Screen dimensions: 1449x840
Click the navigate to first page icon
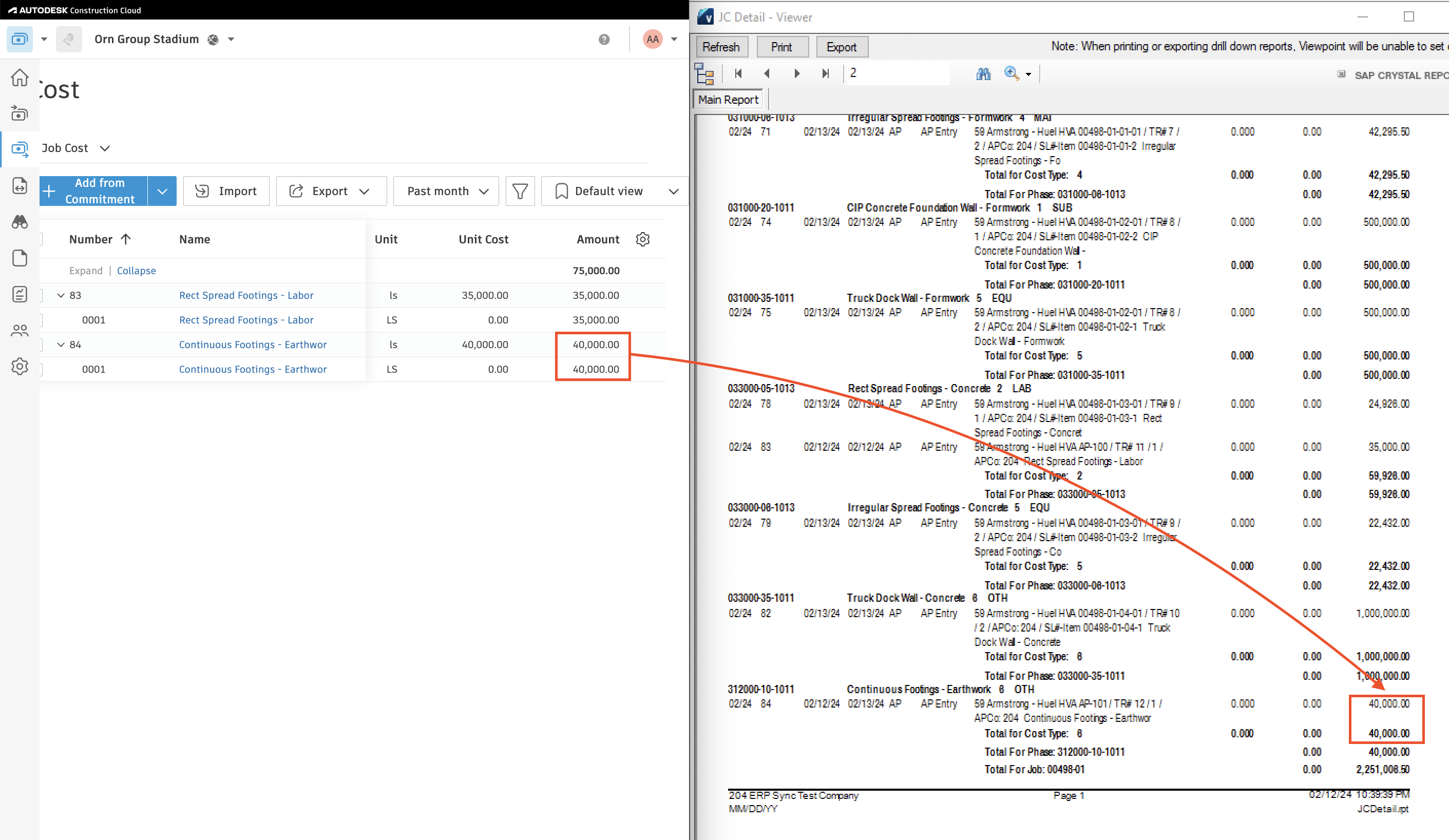tap(738, 73)
